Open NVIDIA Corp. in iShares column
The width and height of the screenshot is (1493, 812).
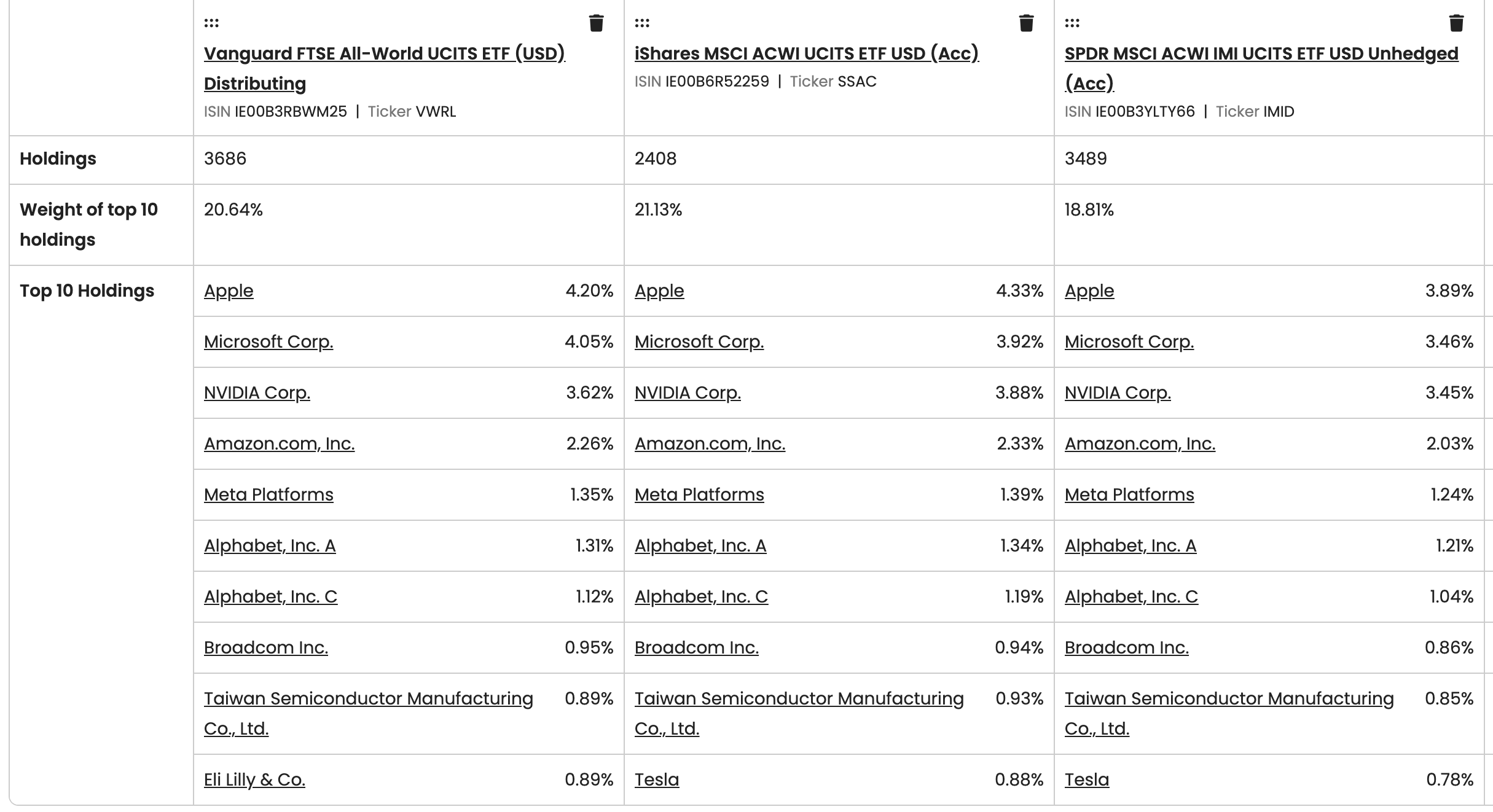coord(688,392)
